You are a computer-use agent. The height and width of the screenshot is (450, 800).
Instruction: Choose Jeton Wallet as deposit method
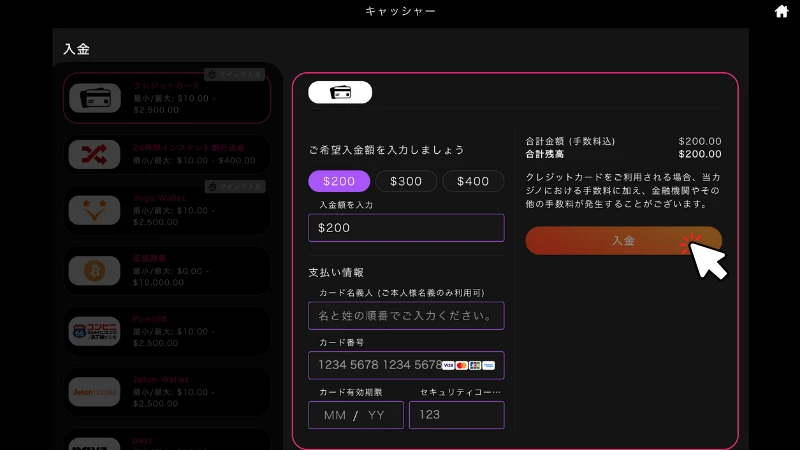tap(167, 391)
